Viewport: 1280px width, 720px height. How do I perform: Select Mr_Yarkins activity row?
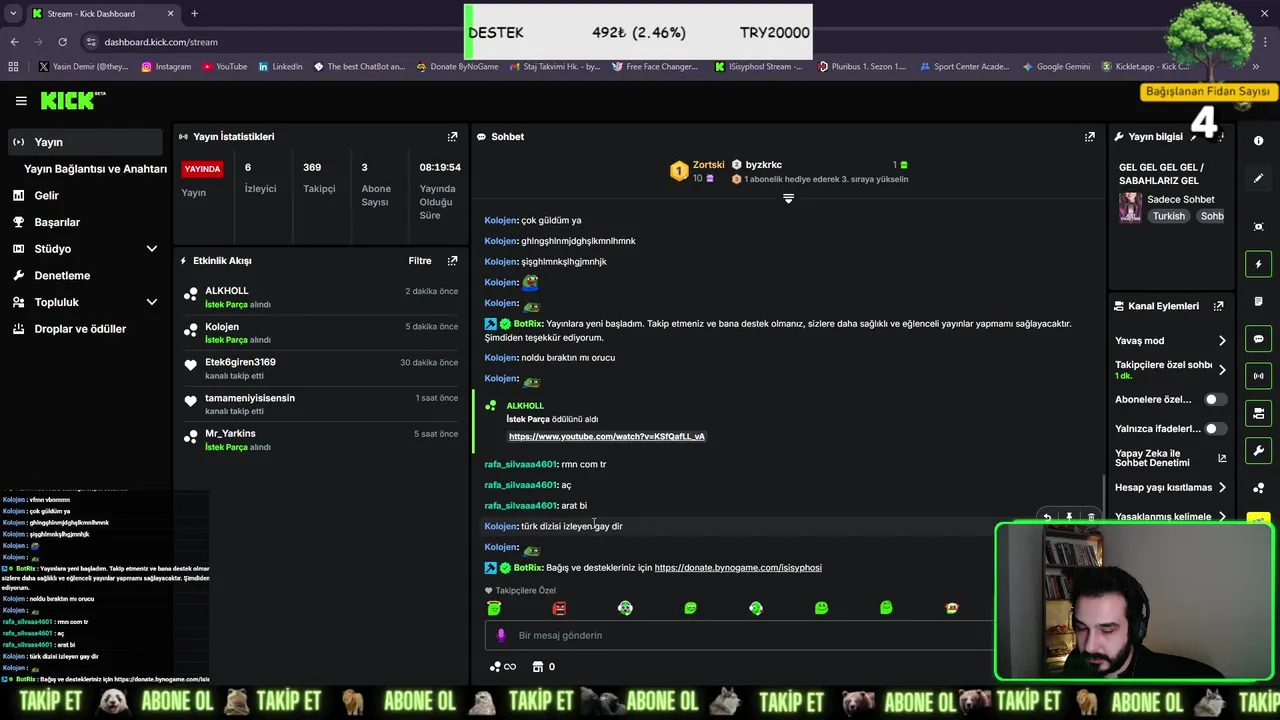tap(320, 440)
